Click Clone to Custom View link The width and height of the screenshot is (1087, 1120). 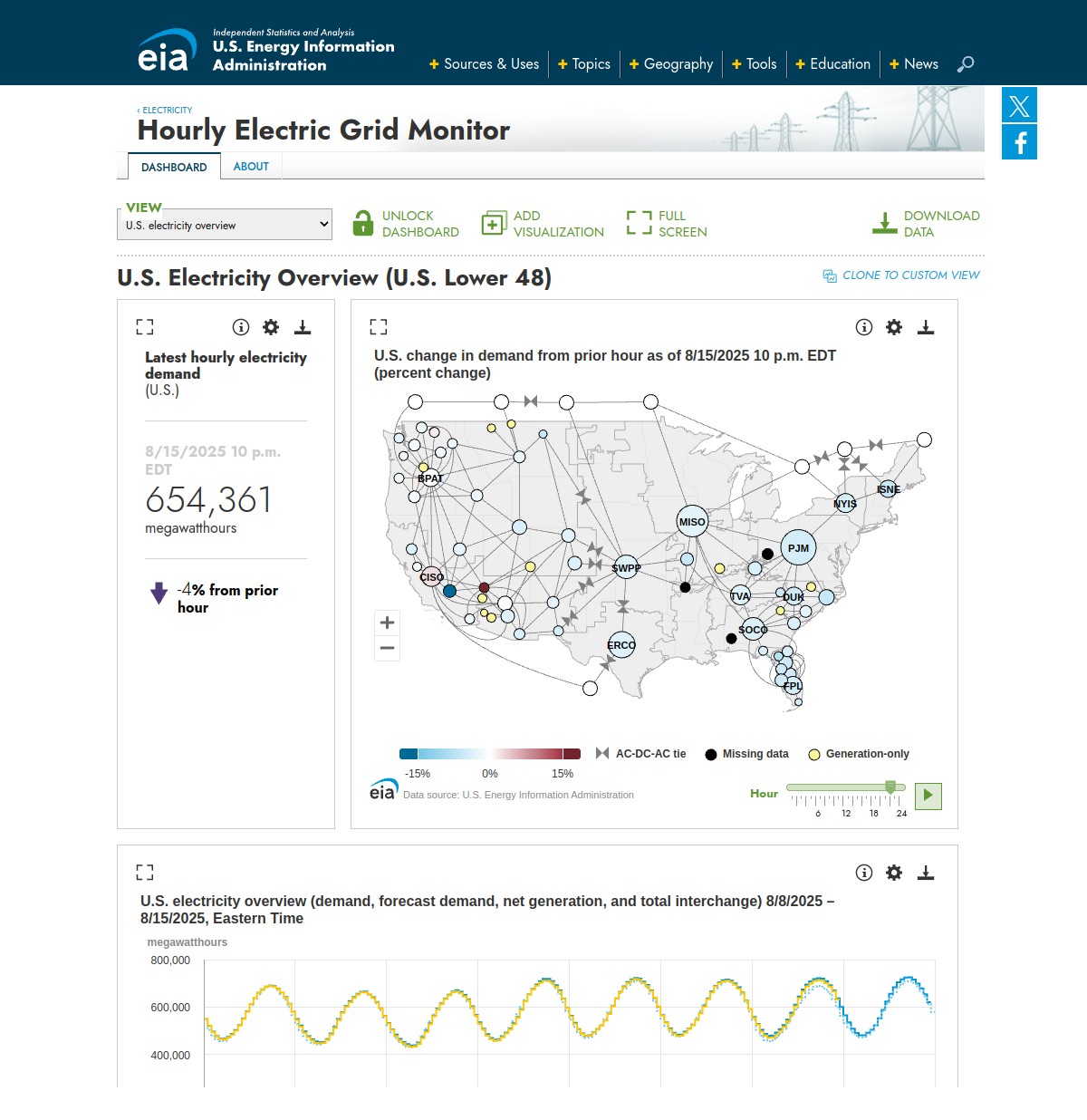pos(901,275)
